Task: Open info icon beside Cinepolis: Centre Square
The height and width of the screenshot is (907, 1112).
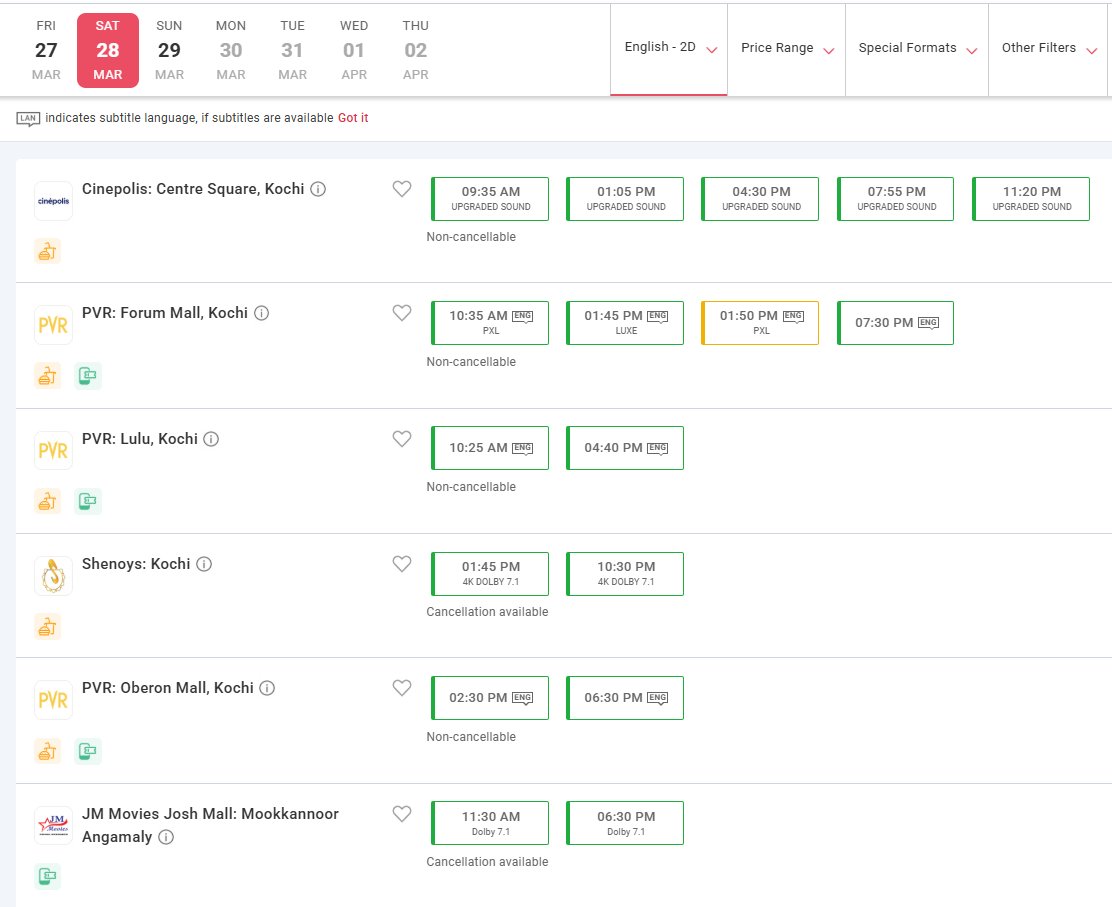Action: point(318,189)
